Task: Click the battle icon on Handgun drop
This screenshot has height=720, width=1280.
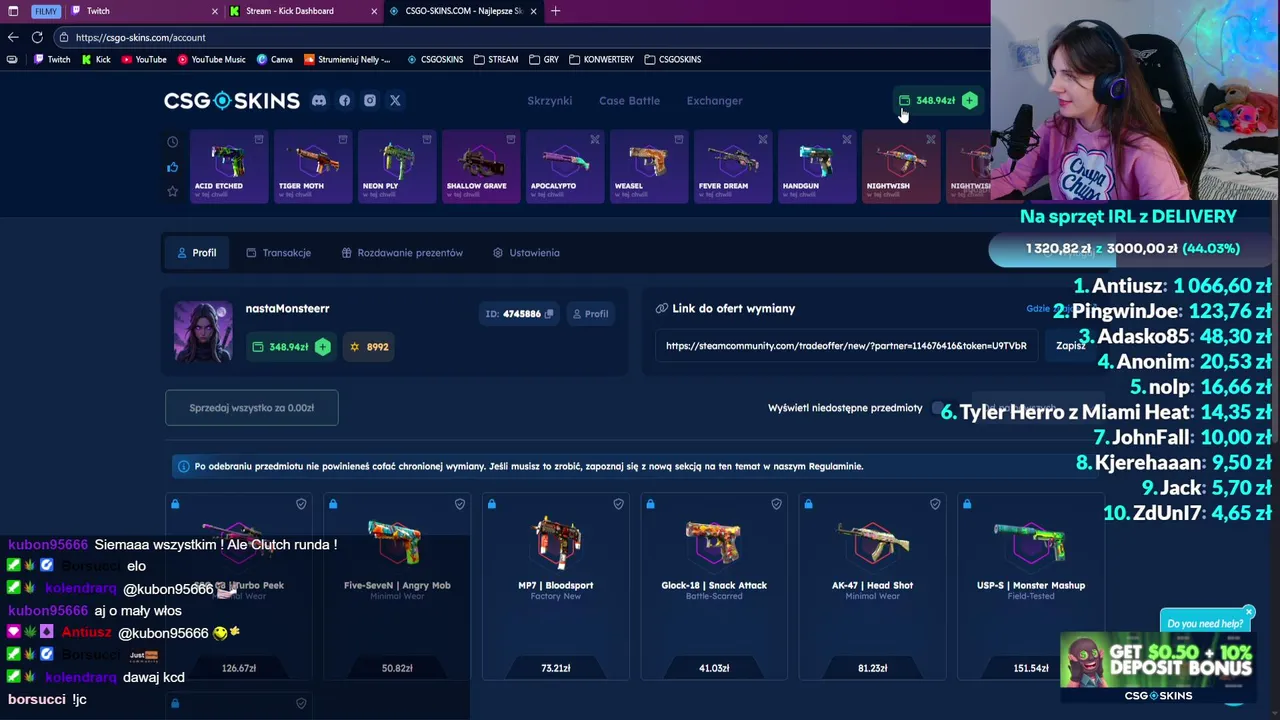Action: click(x=847, y=139)
